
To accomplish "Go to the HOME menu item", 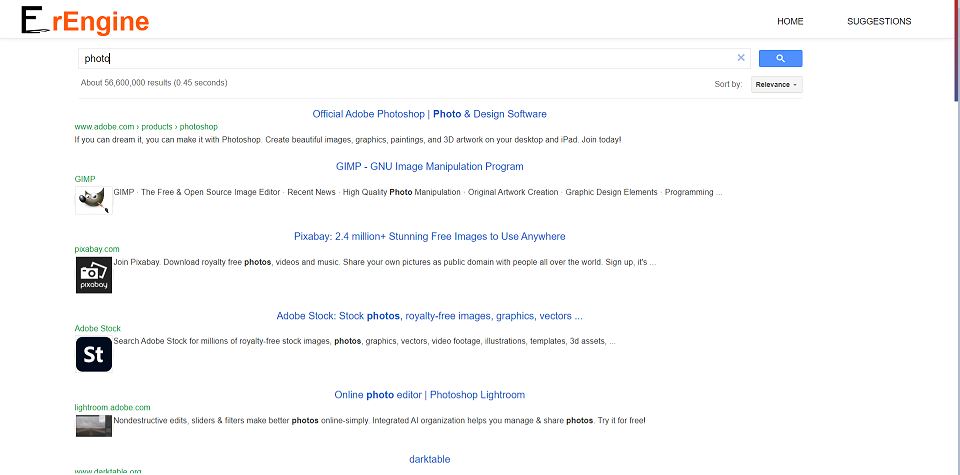I will point(790,21).
